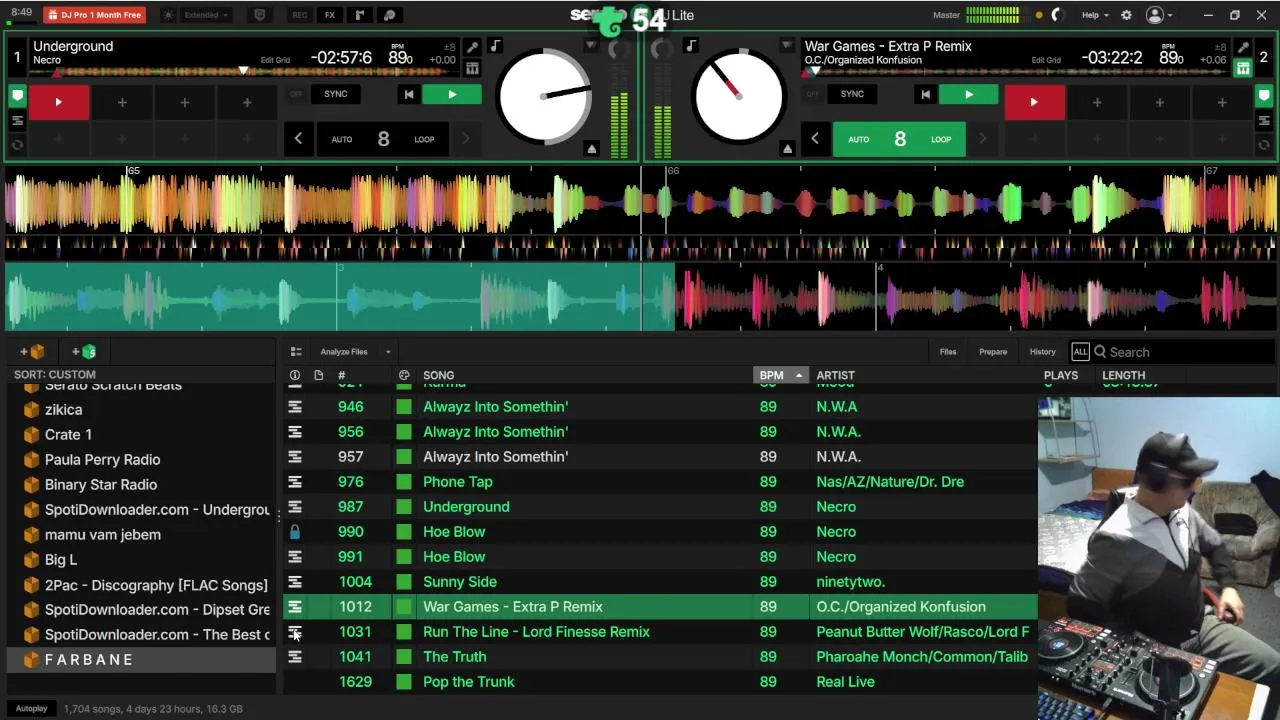Viewport: 1280px width, 720px height.
Task: Turn off sync with deck 1 OFF button
Action: [x=296, y=94]
